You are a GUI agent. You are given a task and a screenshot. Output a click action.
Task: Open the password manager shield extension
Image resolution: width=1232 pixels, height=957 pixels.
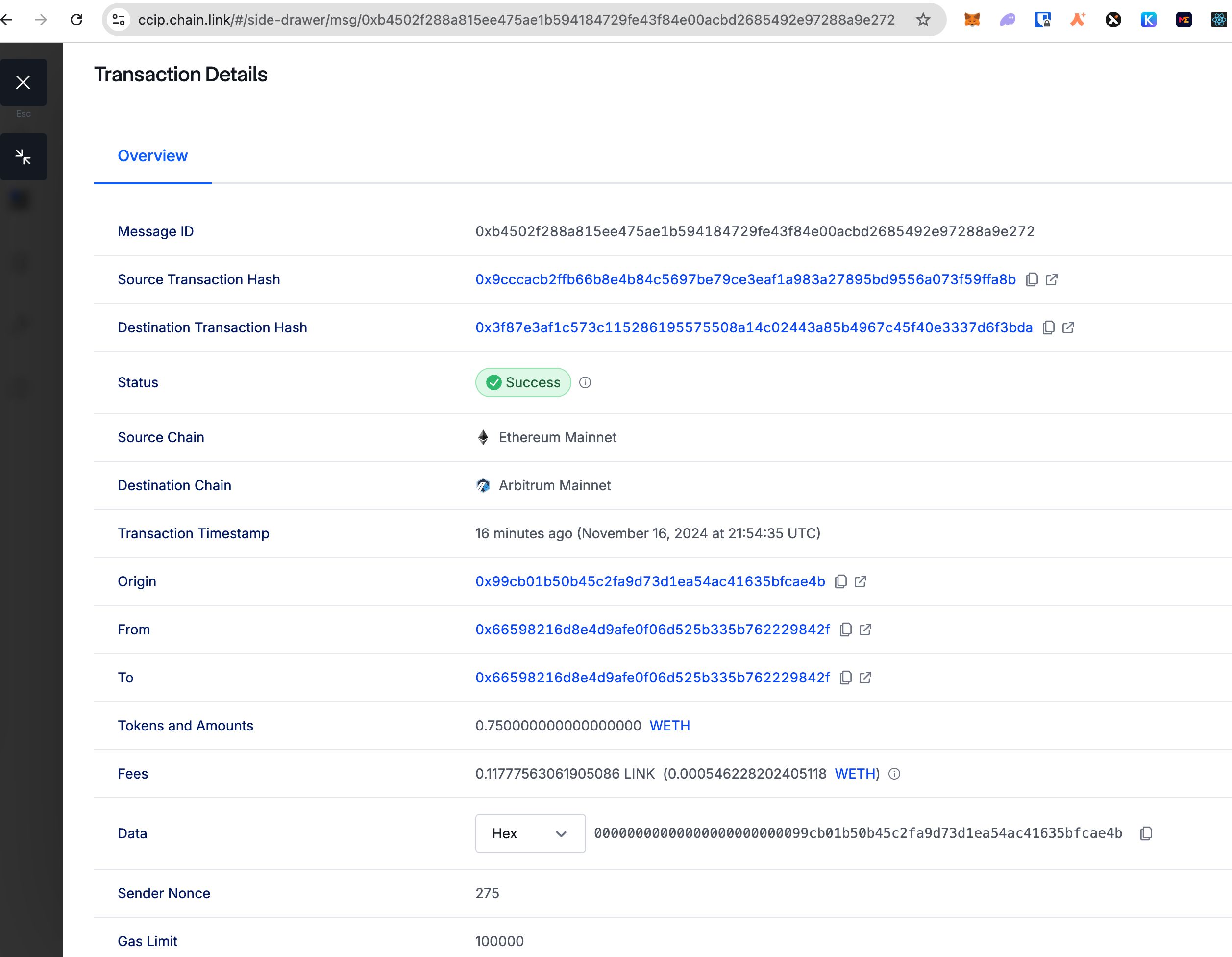1042,20
